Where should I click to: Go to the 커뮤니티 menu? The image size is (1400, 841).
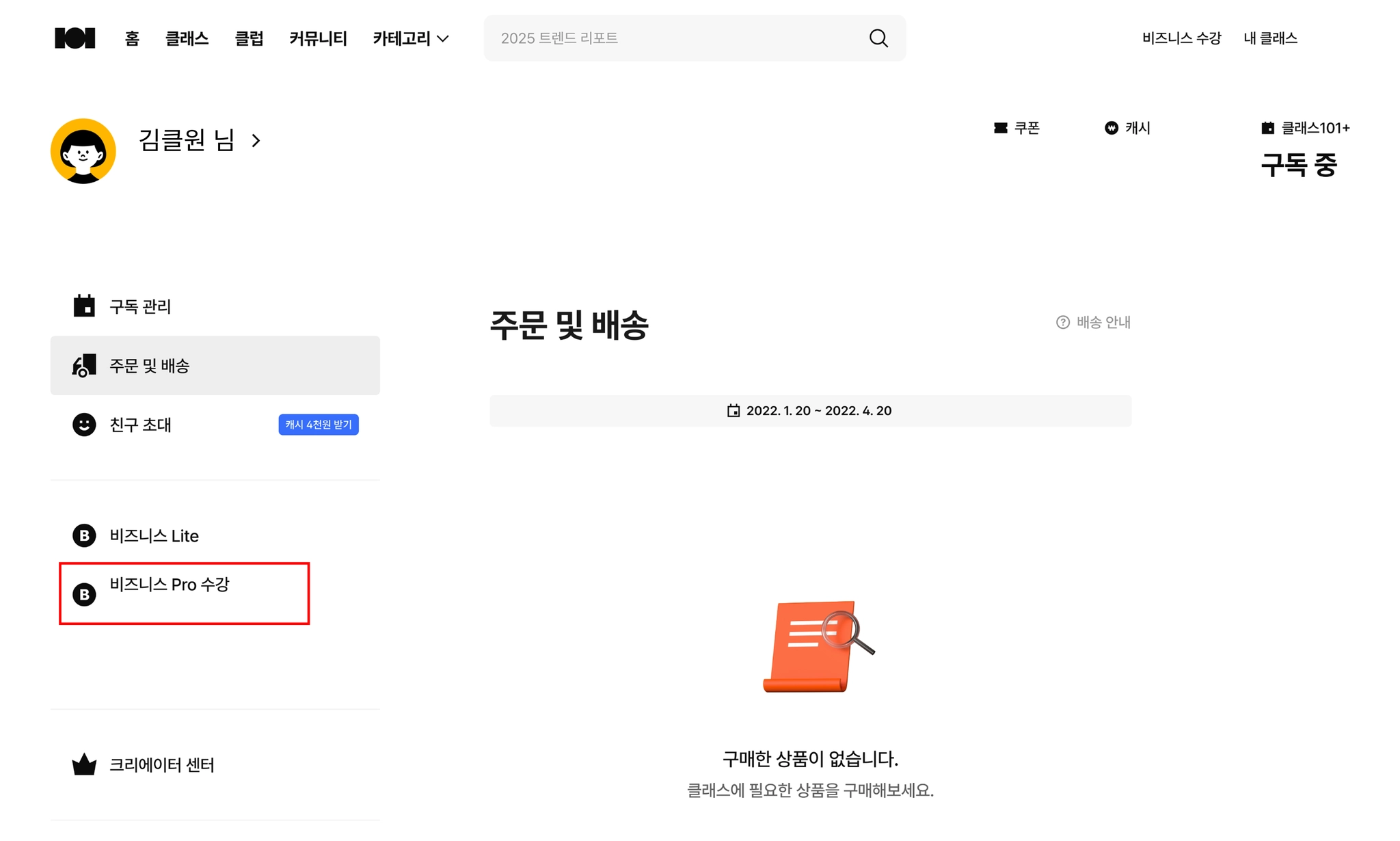tap(318, 38)
